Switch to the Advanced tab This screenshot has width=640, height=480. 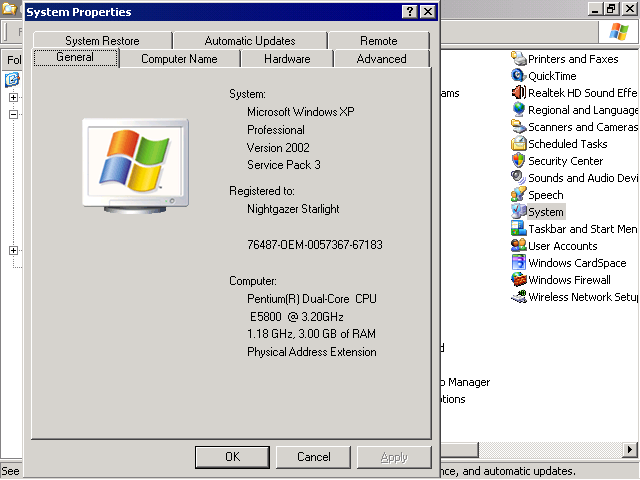[382, 59]
